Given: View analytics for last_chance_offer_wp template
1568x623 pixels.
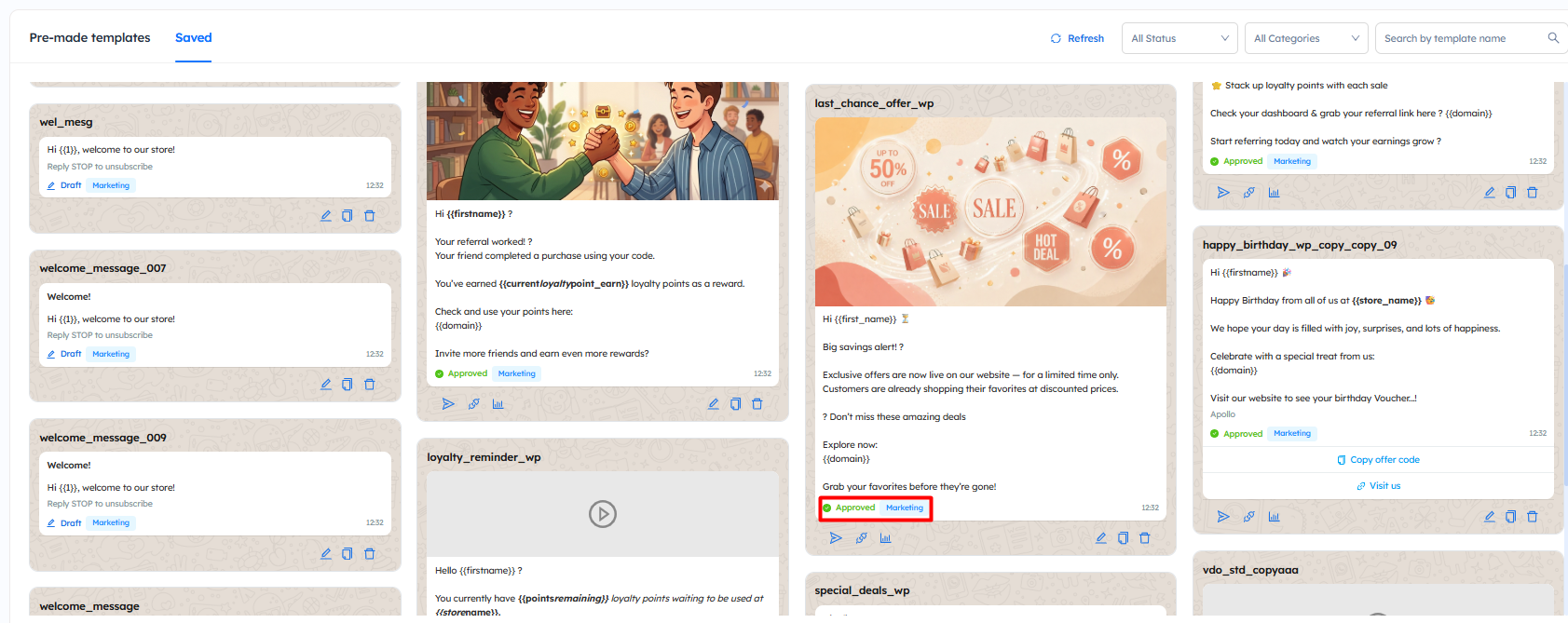Looking at the screenshot, I should tap(885, 538).
